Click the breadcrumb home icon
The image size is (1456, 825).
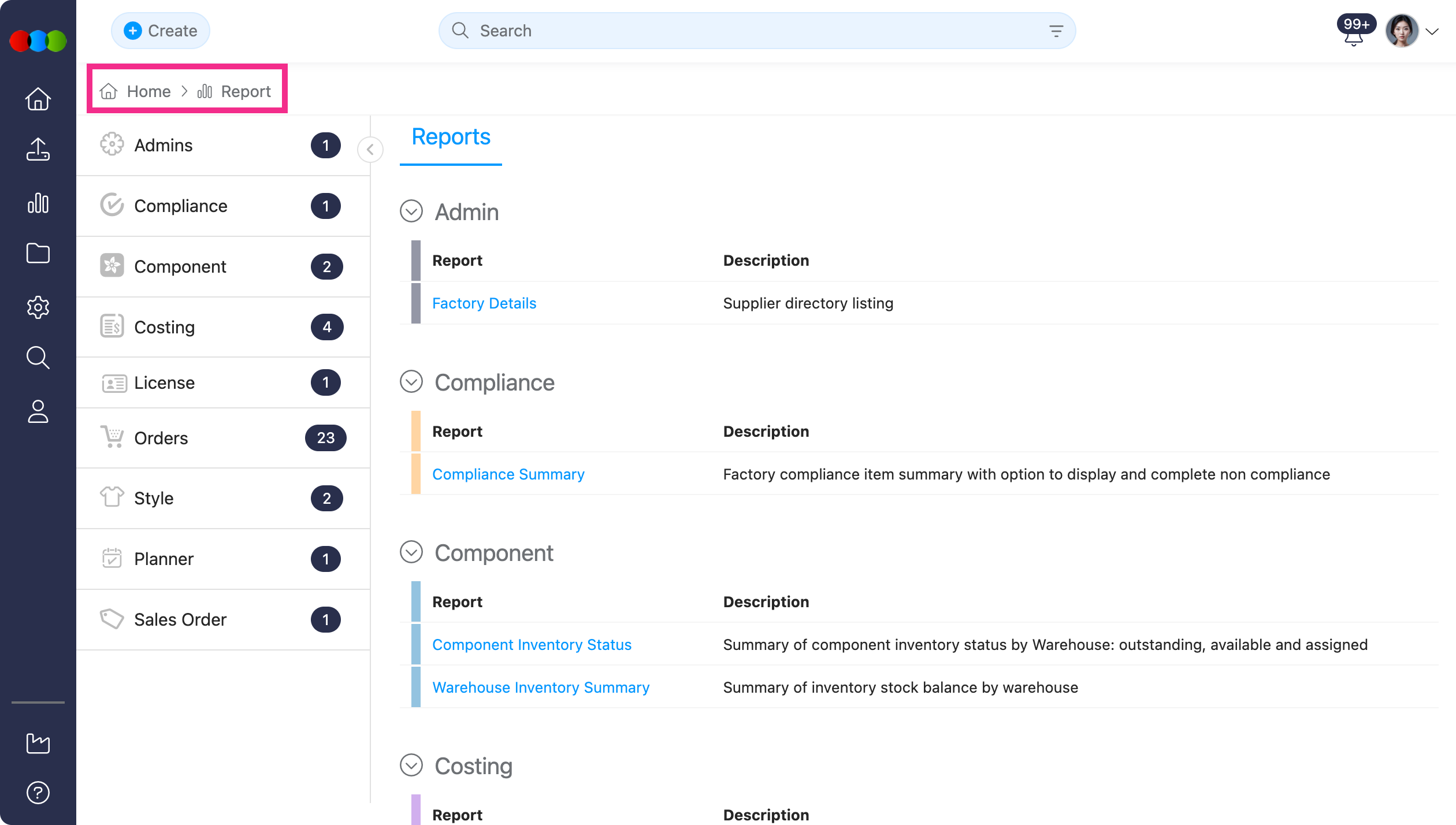(109, 91)
